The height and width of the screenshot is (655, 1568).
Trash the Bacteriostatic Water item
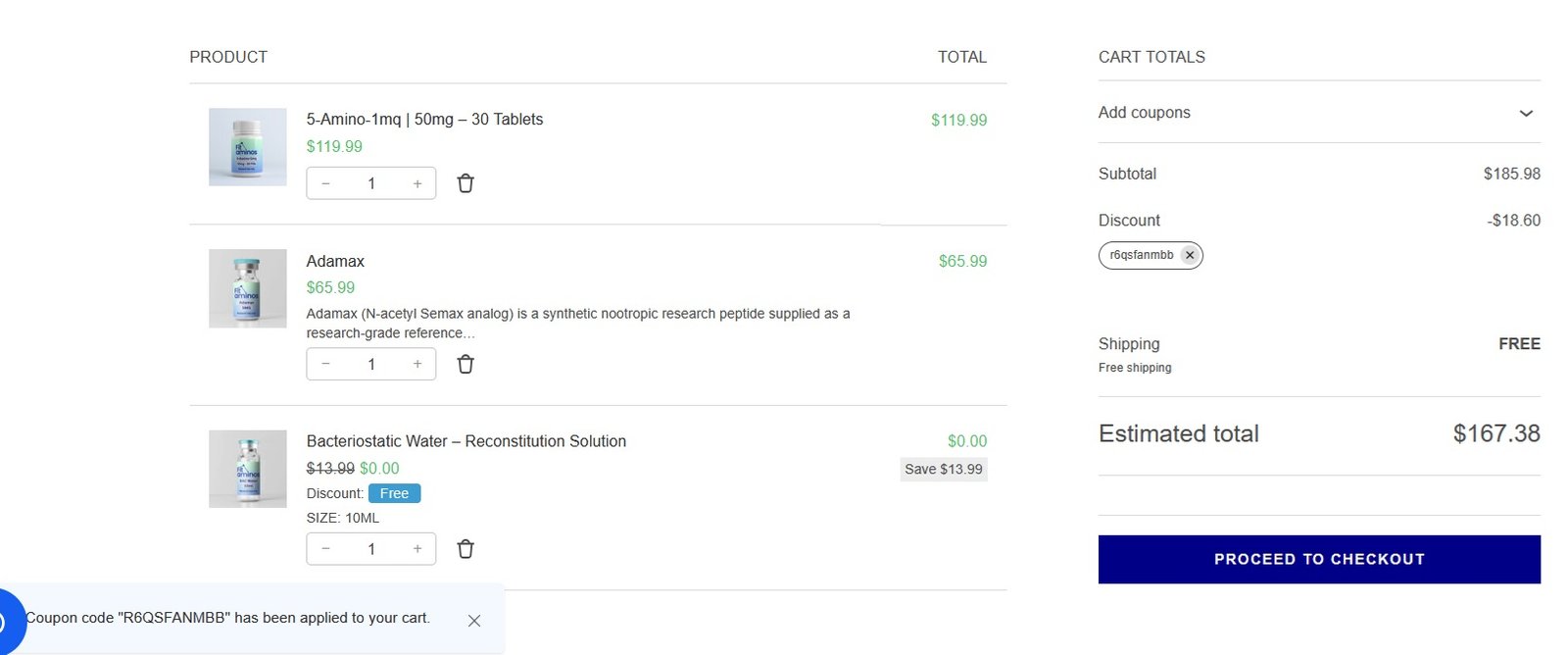coord(465,549)
